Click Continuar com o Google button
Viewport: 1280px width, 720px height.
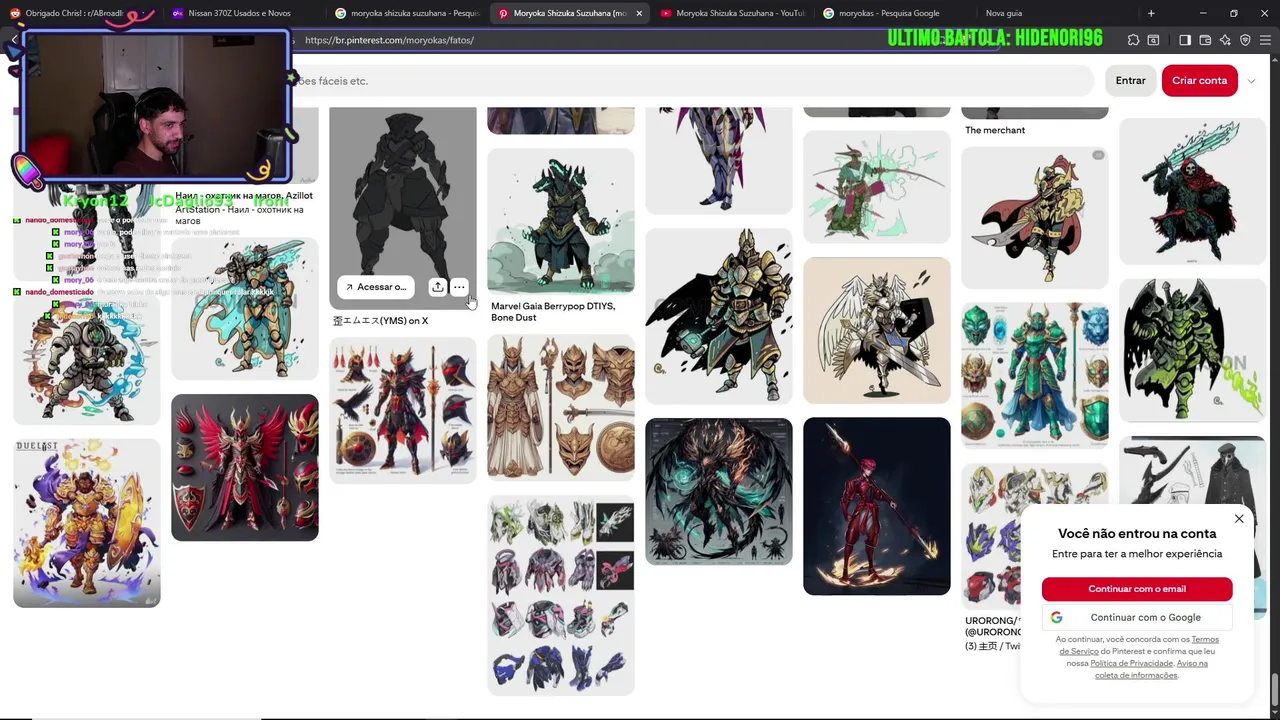[1137, 617]
